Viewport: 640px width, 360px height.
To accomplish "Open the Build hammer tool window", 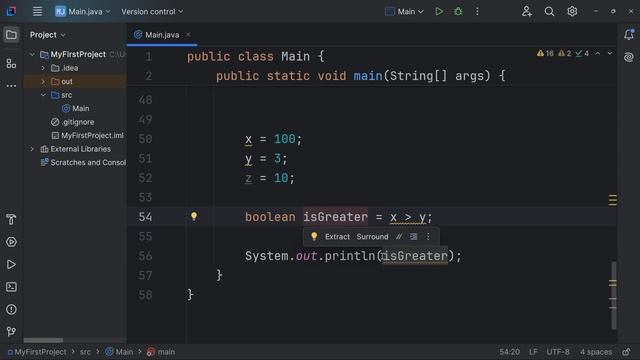I will 11,220.
